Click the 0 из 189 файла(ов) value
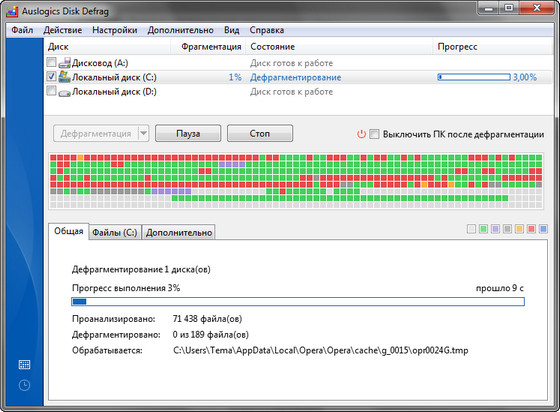 (x=211, y=335)
